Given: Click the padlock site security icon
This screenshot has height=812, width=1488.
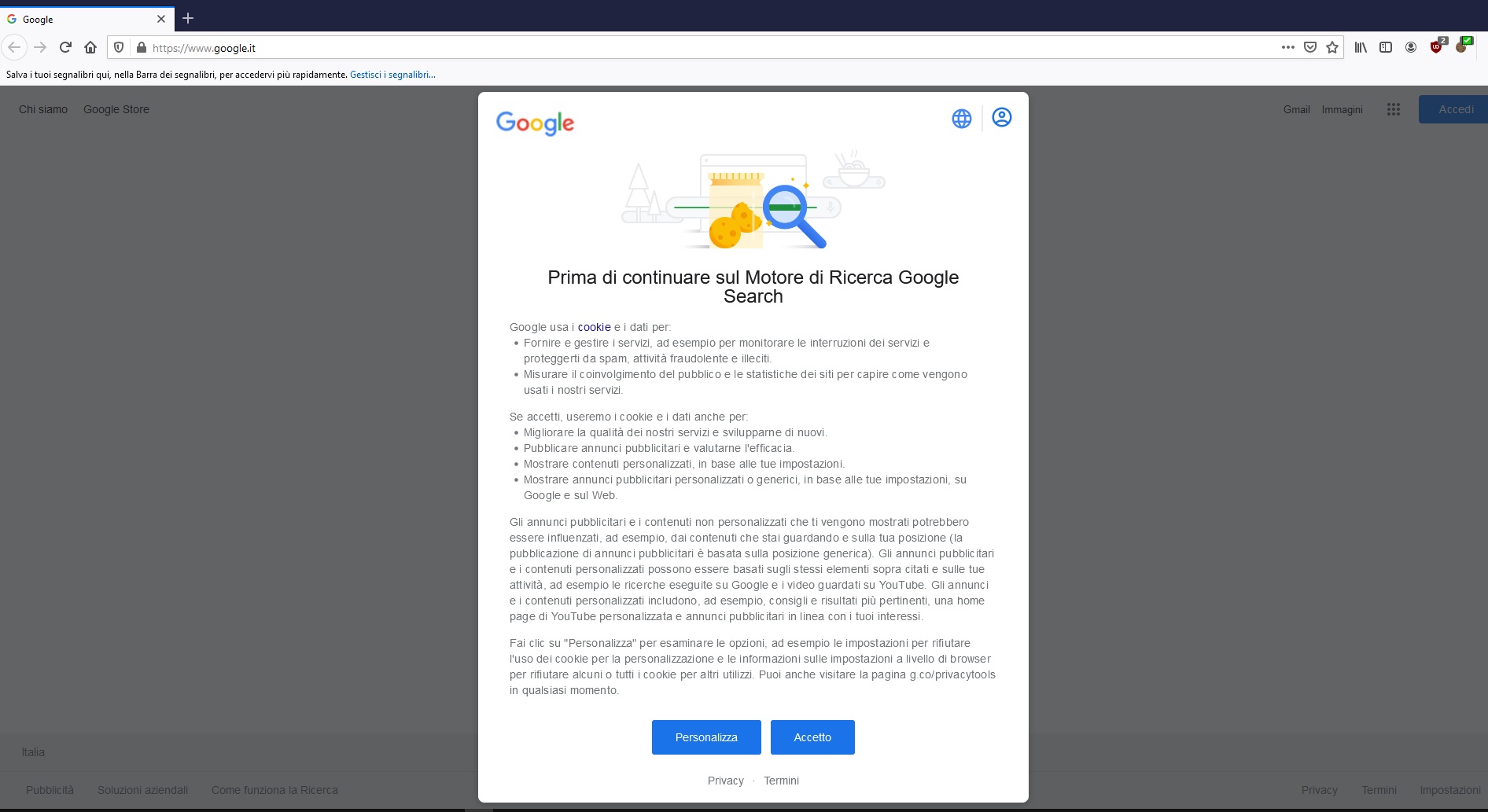Looking at the screenshot, I should [142, 47].
